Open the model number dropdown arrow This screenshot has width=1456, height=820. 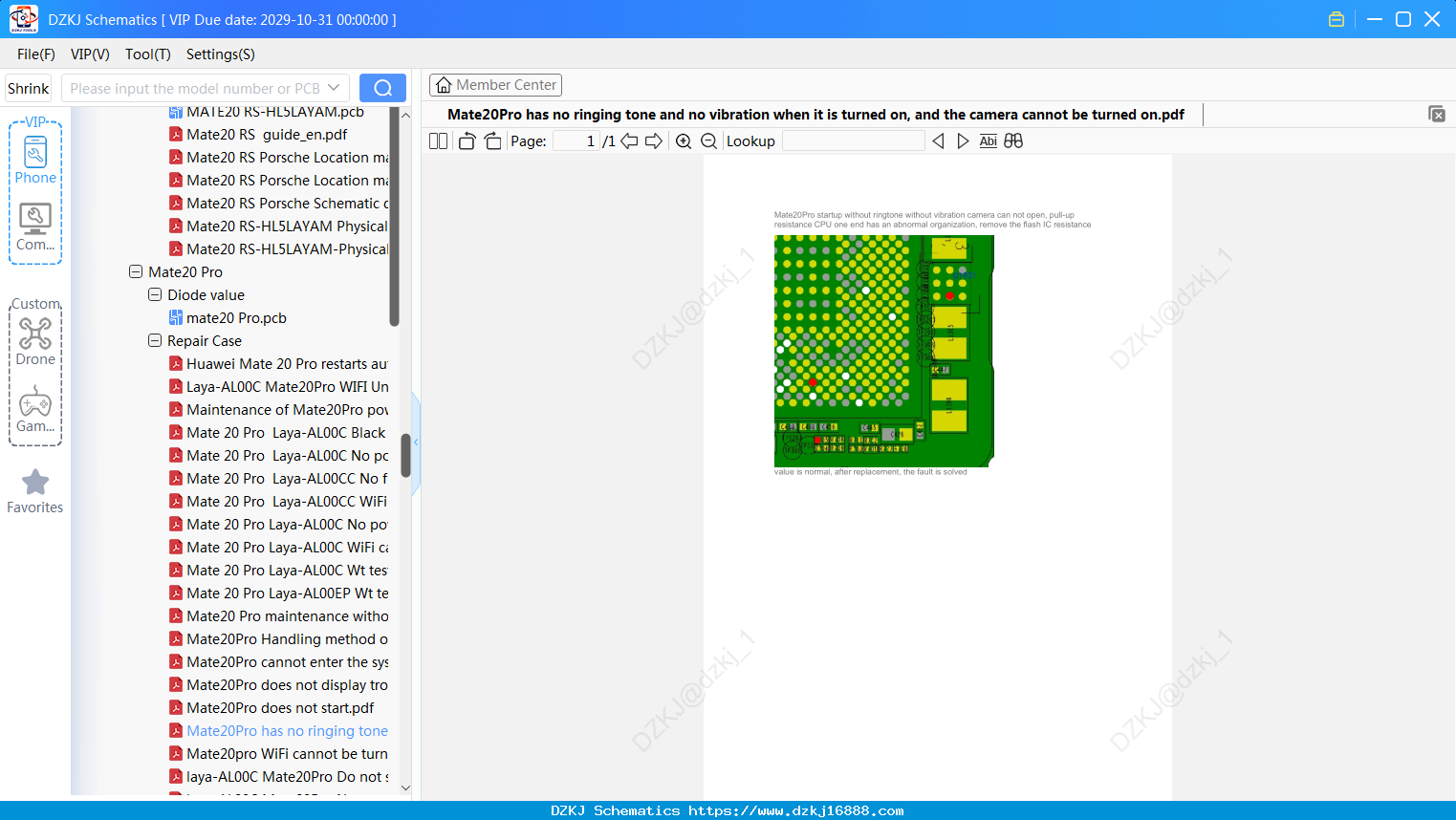334,88
